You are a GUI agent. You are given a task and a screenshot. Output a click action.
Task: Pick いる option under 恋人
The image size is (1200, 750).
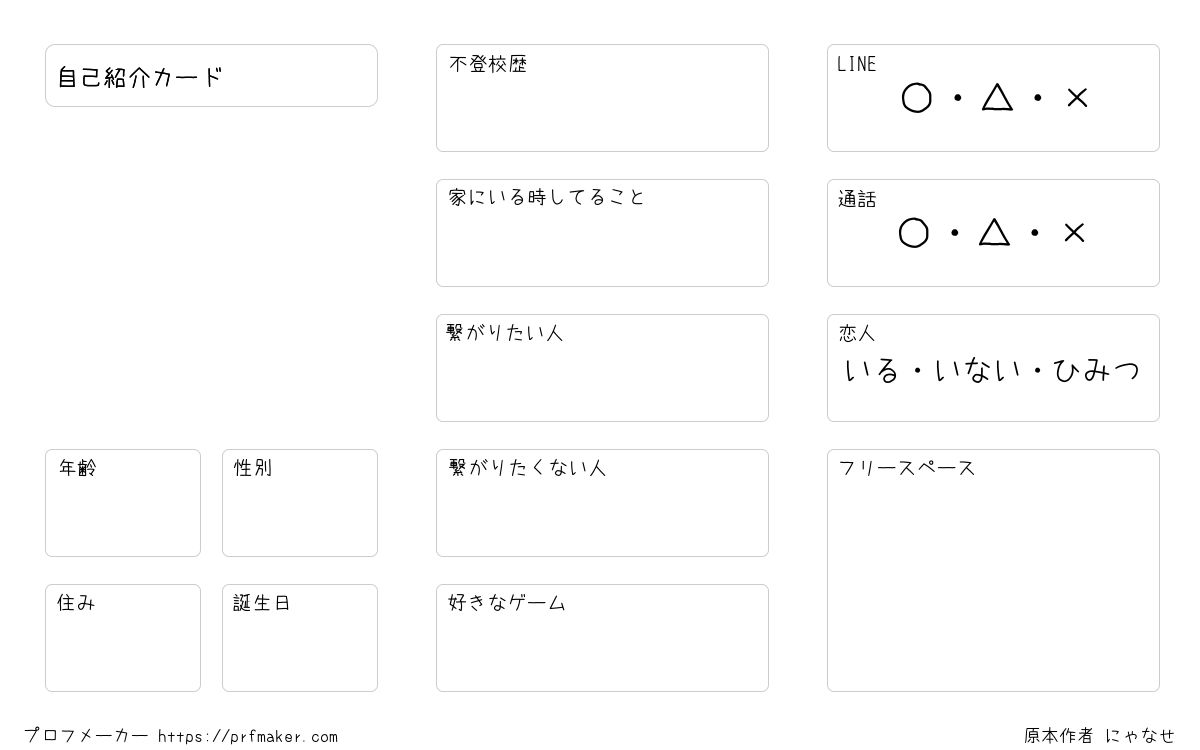pos(872,371)
